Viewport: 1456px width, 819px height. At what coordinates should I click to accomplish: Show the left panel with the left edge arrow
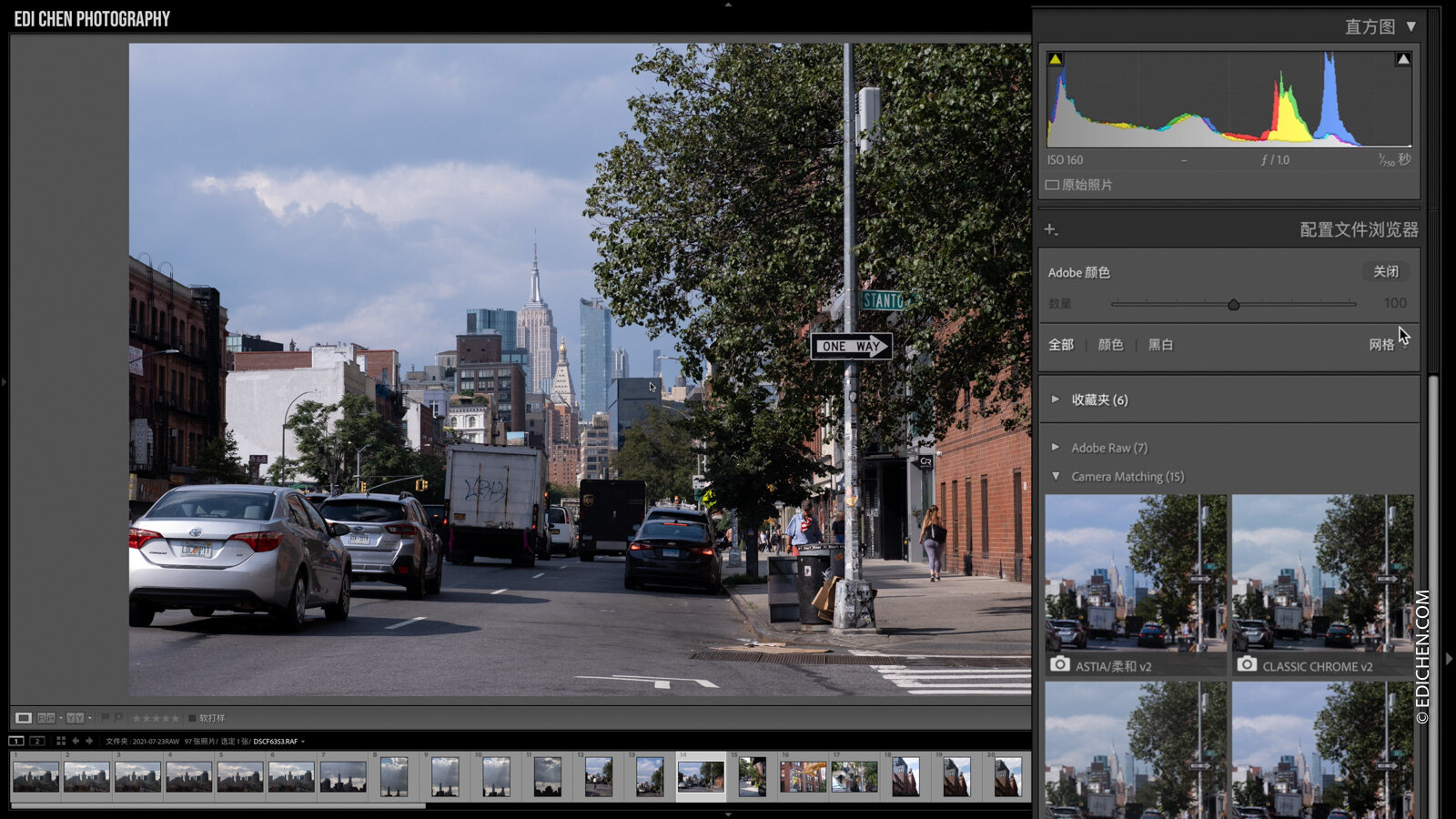[4, 382]
